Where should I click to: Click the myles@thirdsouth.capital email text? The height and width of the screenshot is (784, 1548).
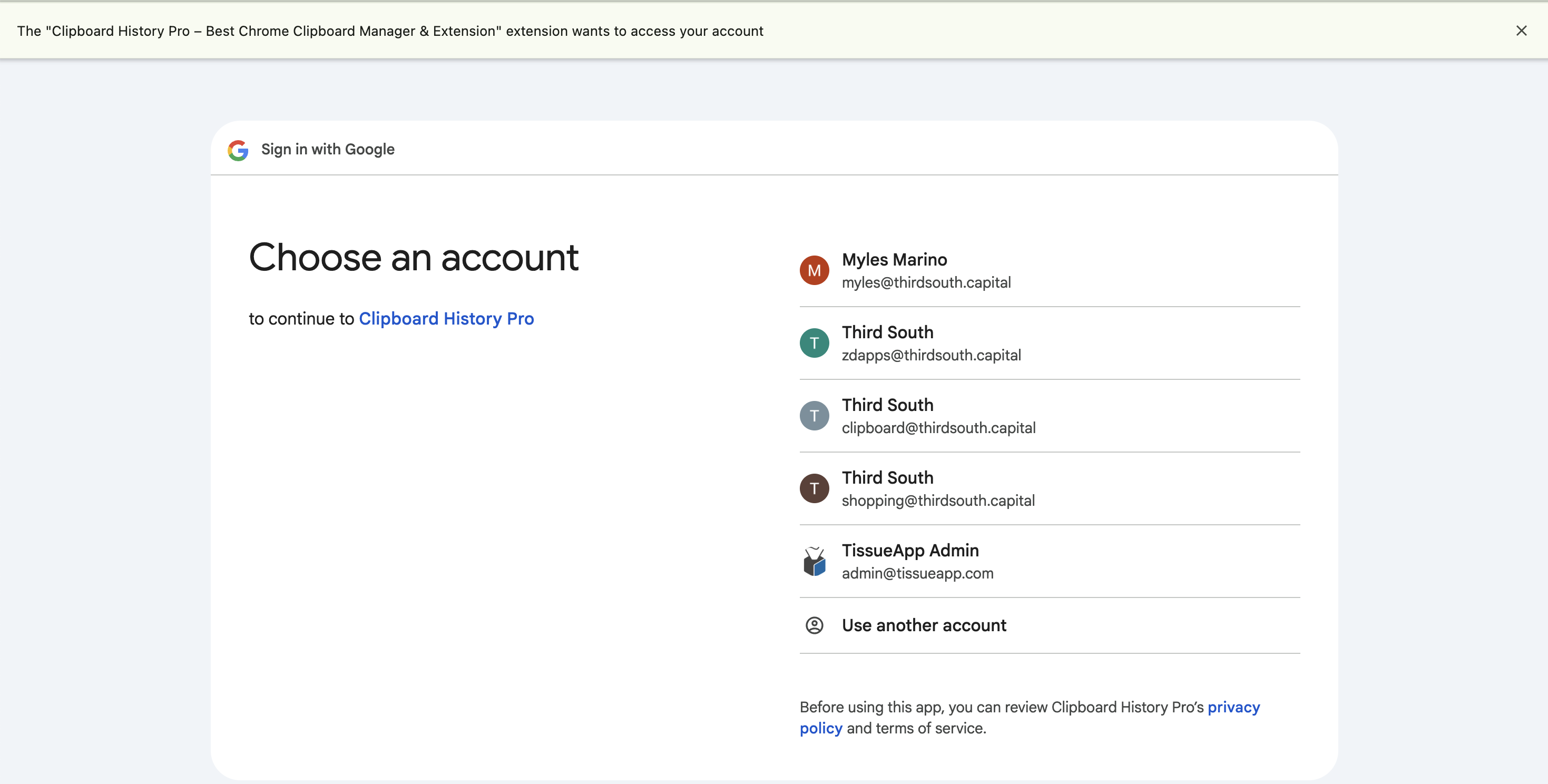(926, 282)
